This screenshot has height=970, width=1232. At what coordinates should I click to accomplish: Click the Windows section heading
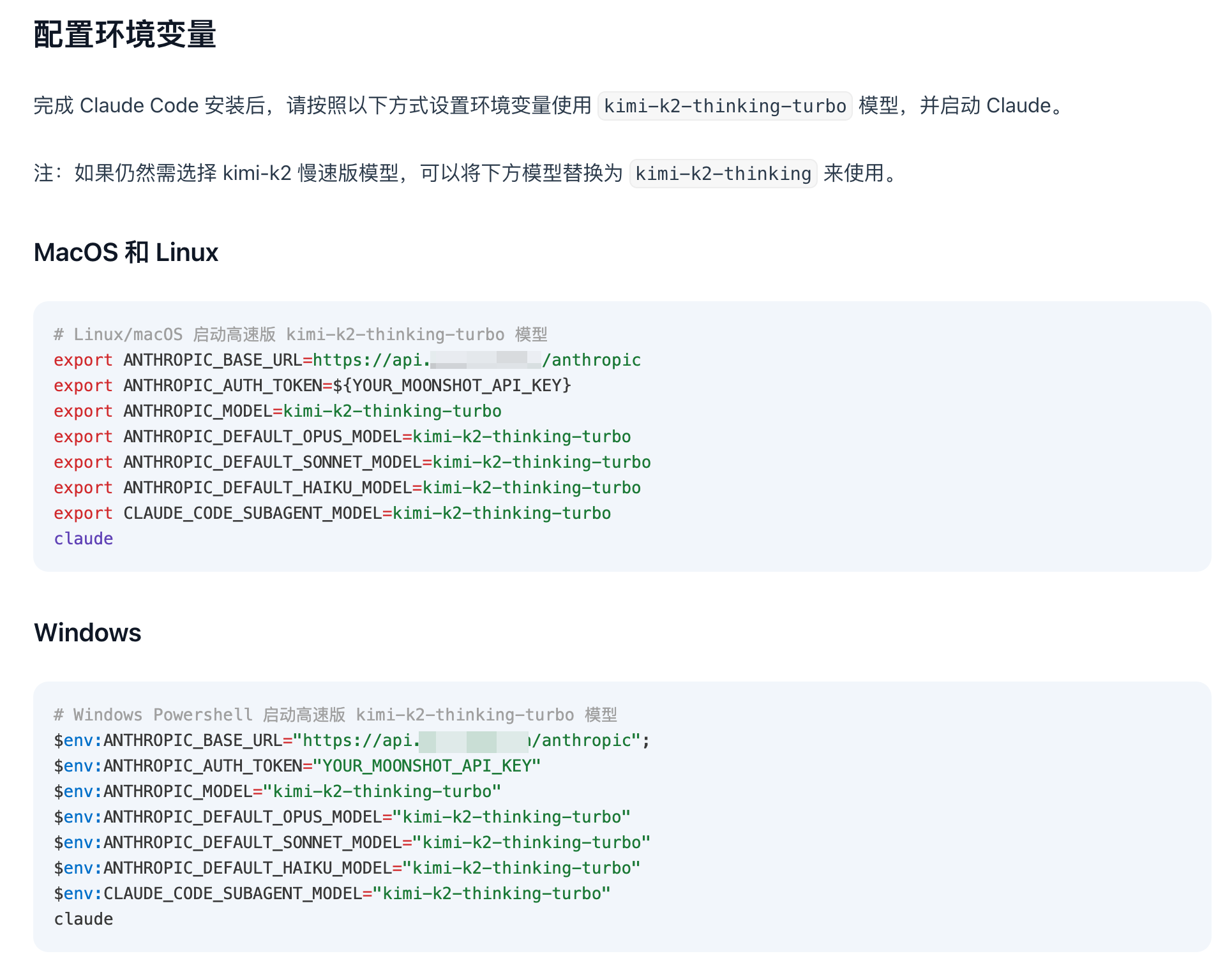click(87, 633)
